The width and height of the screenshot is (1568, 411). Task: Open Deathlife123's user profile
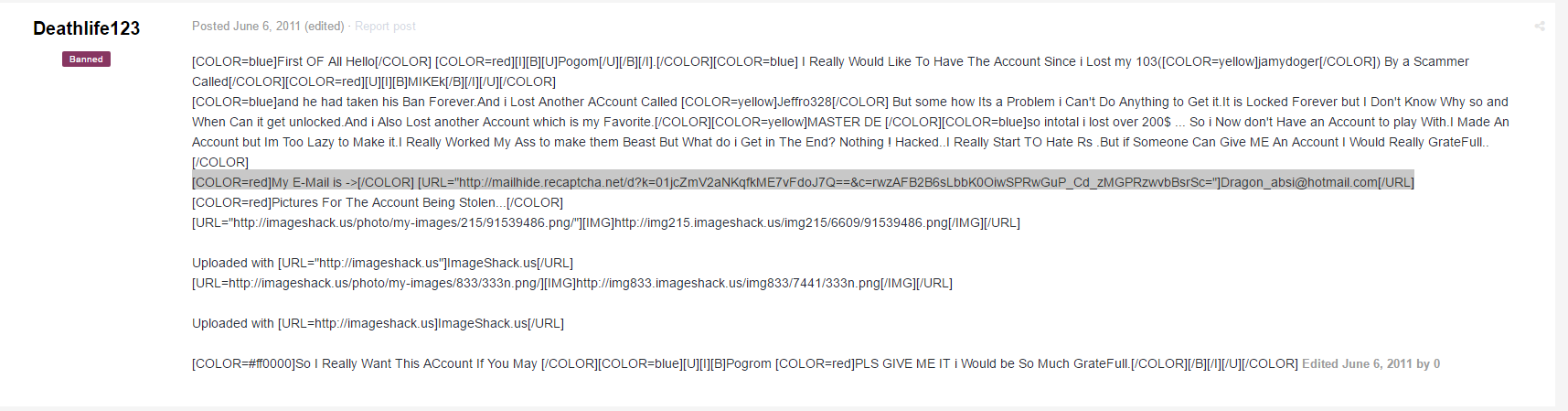[x=87, y=28]
